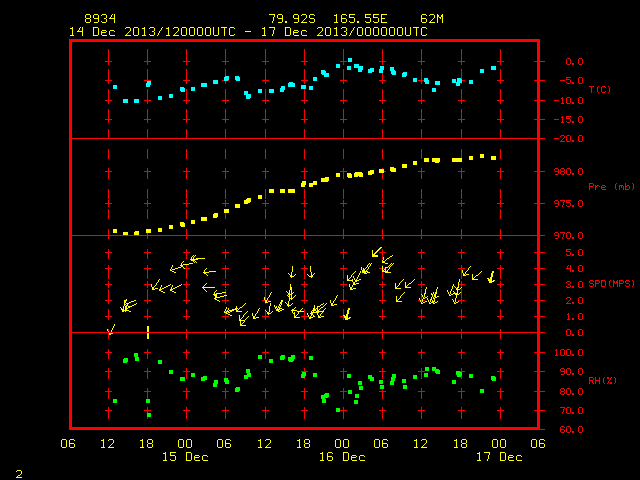Select the 980.0 pressure tick value
The image size is (640, 480).
pos(569,172)
